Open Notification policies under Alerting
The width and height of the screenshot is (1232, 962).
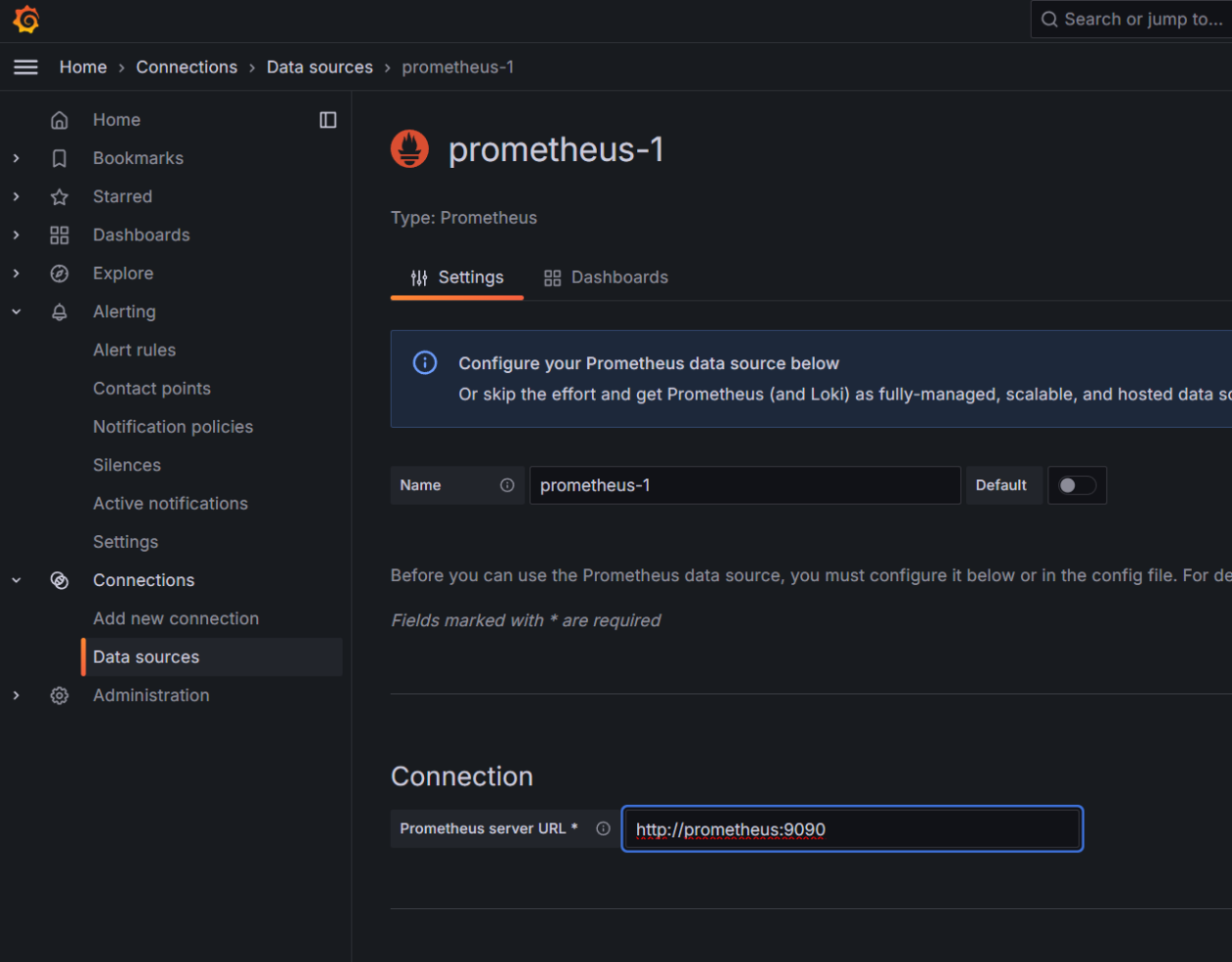click(173, 427)
